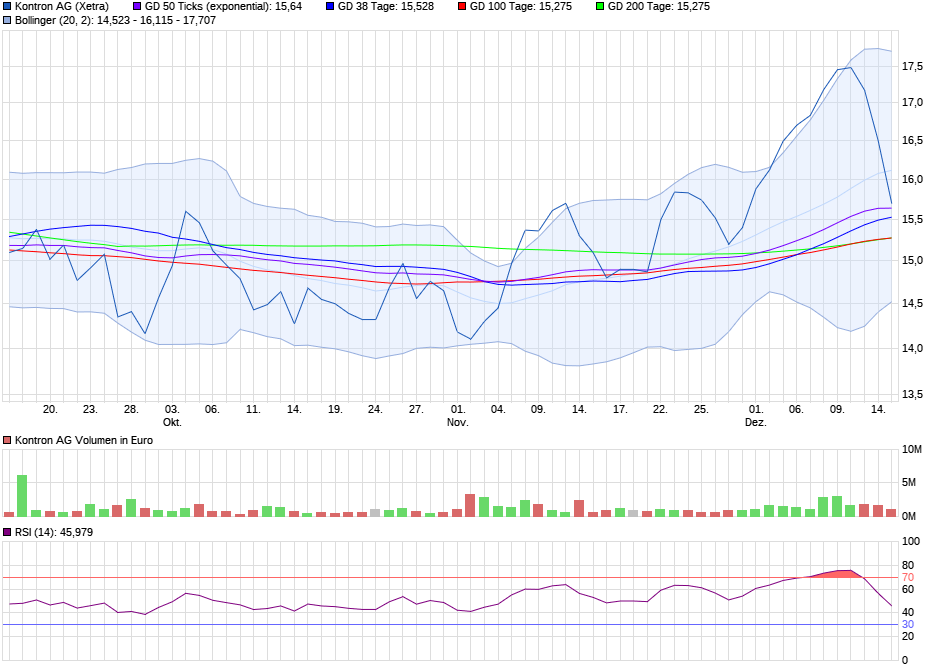
Task: Click the RSI (14) legend square icon
Action: pyautogui.click(x=8, y=533)
